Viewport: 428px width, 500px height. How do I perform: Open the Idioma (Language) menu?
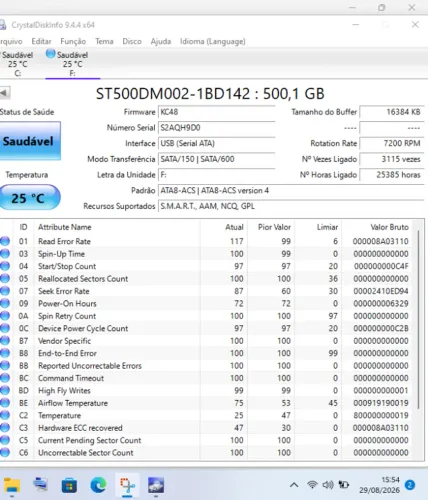(x=213, y=41)
